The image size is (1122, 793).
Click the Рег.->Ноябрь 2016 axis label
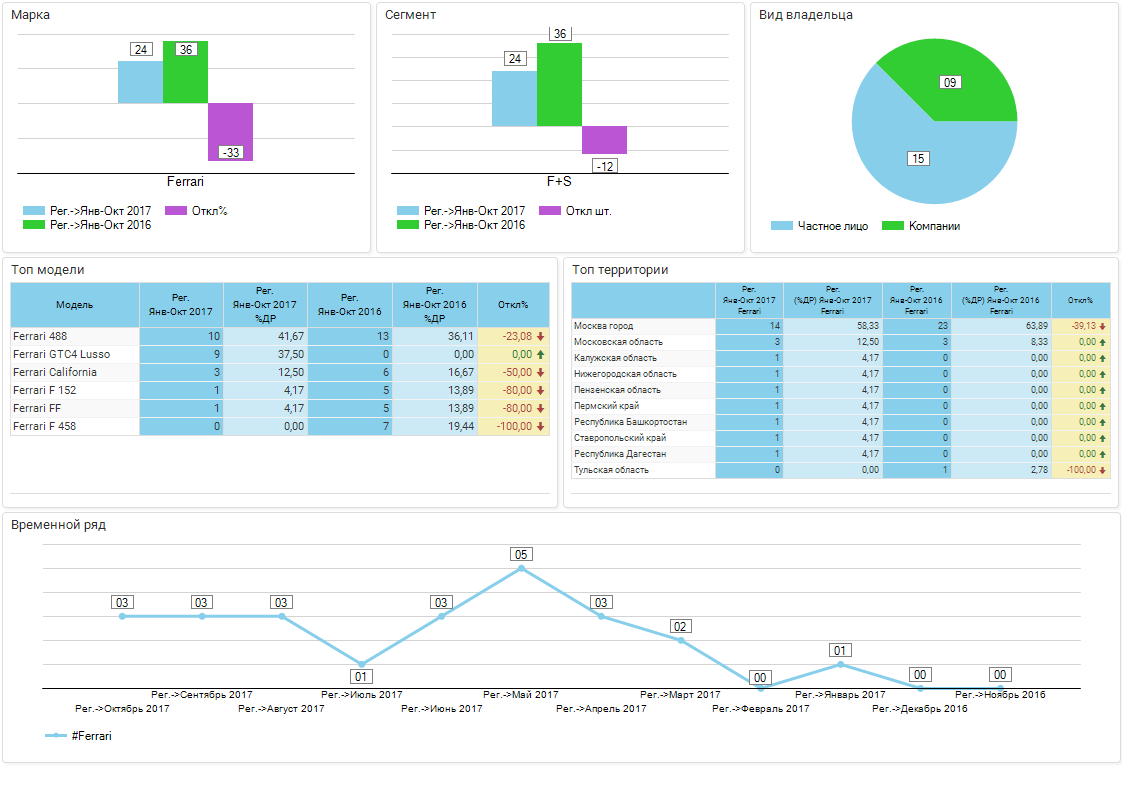pyautogui.click(x=1000, y=694)
